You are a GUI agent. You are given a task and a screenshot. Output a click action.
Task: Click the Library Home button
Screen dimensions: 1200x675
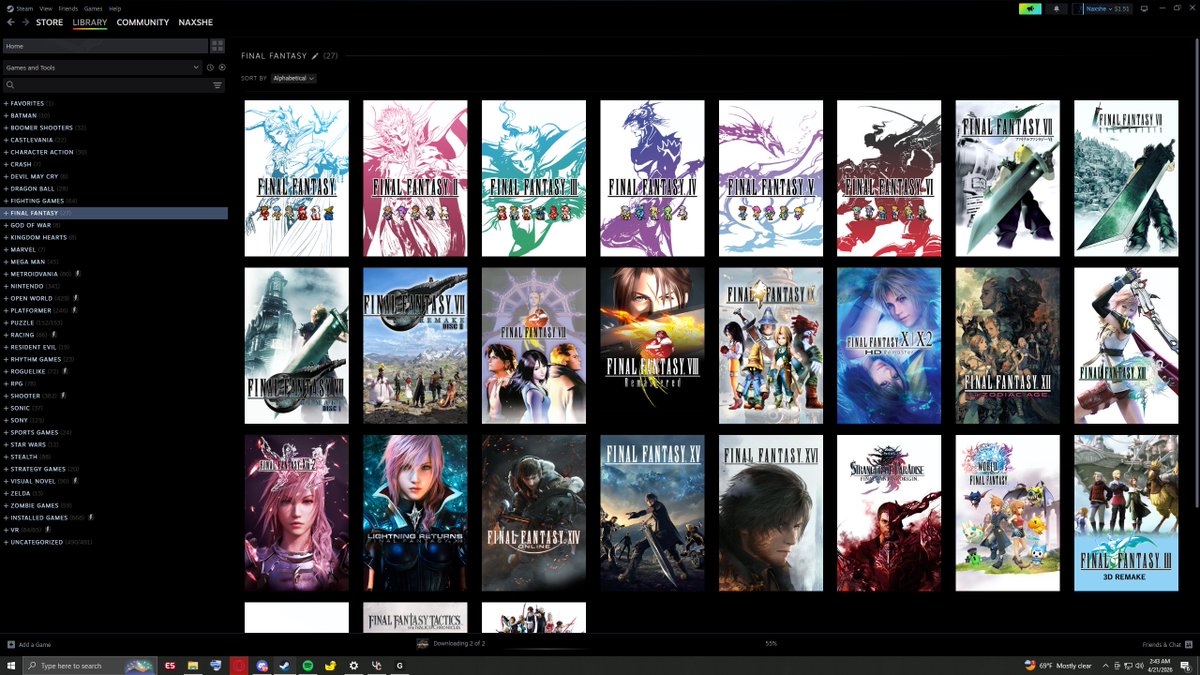(x=104, y=46)
